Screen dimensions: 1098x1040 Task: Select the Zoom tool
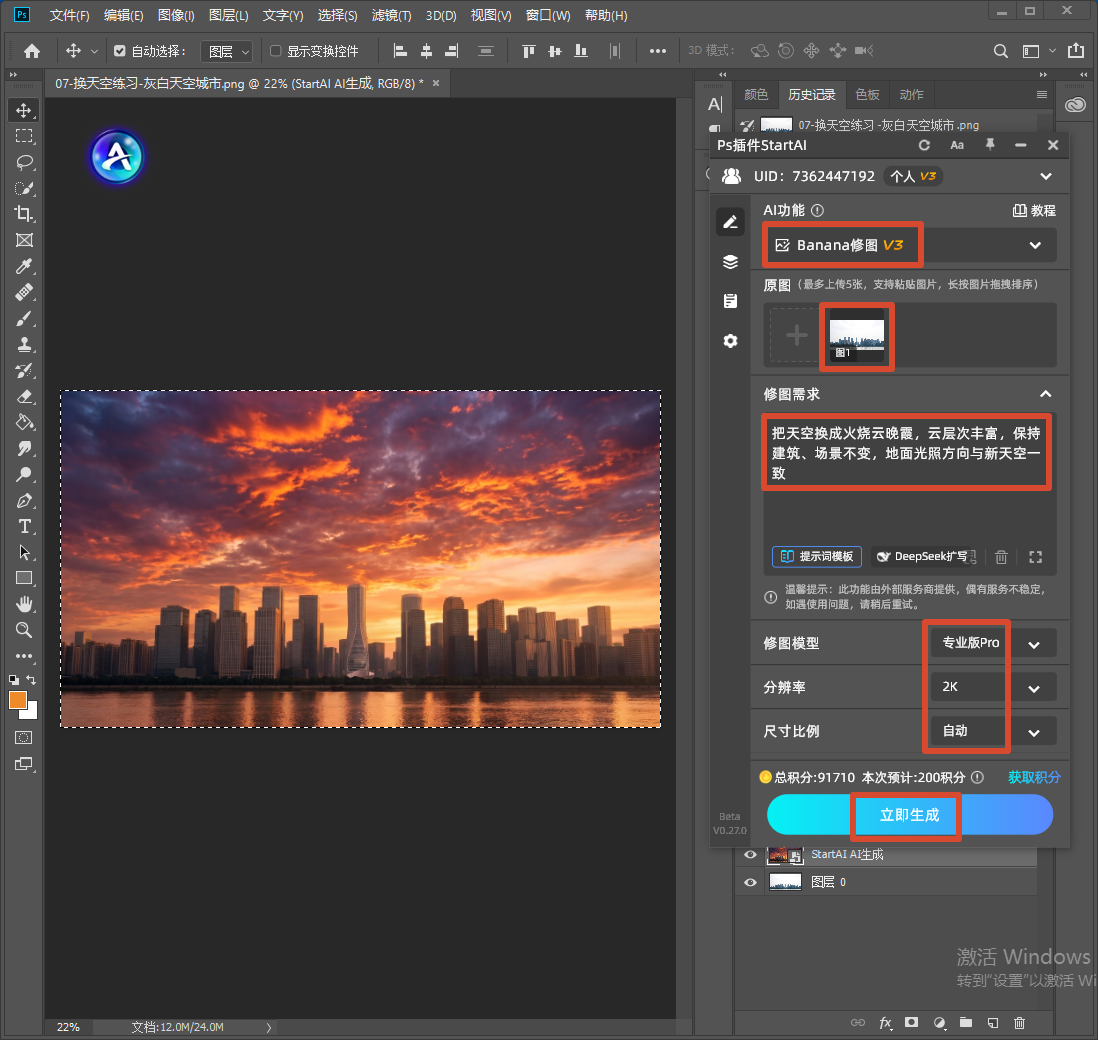click(24, 630)
